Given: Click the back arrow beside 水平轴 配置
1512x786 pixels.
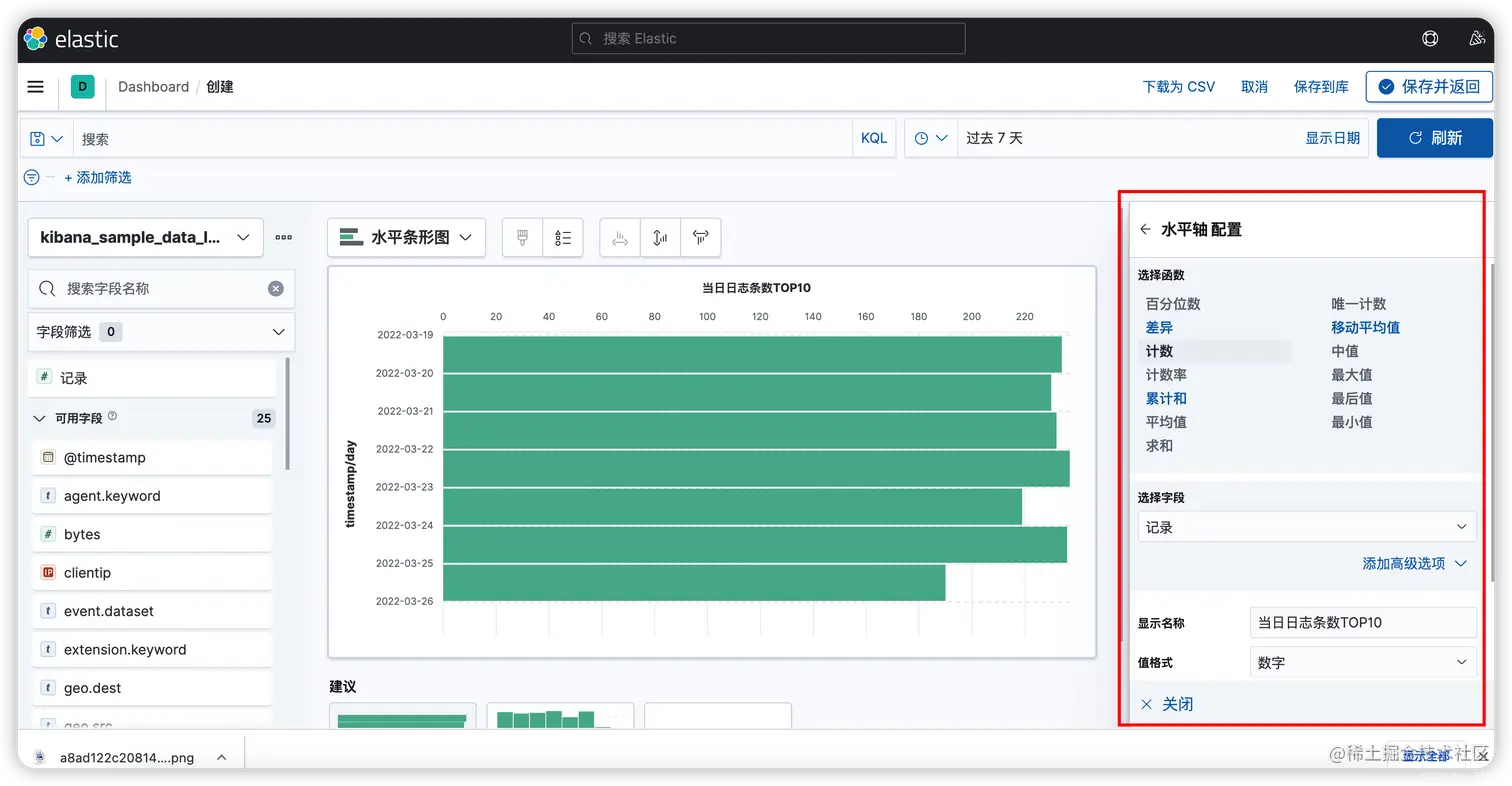Looking at the screenshot, I should click(1146, 229).
